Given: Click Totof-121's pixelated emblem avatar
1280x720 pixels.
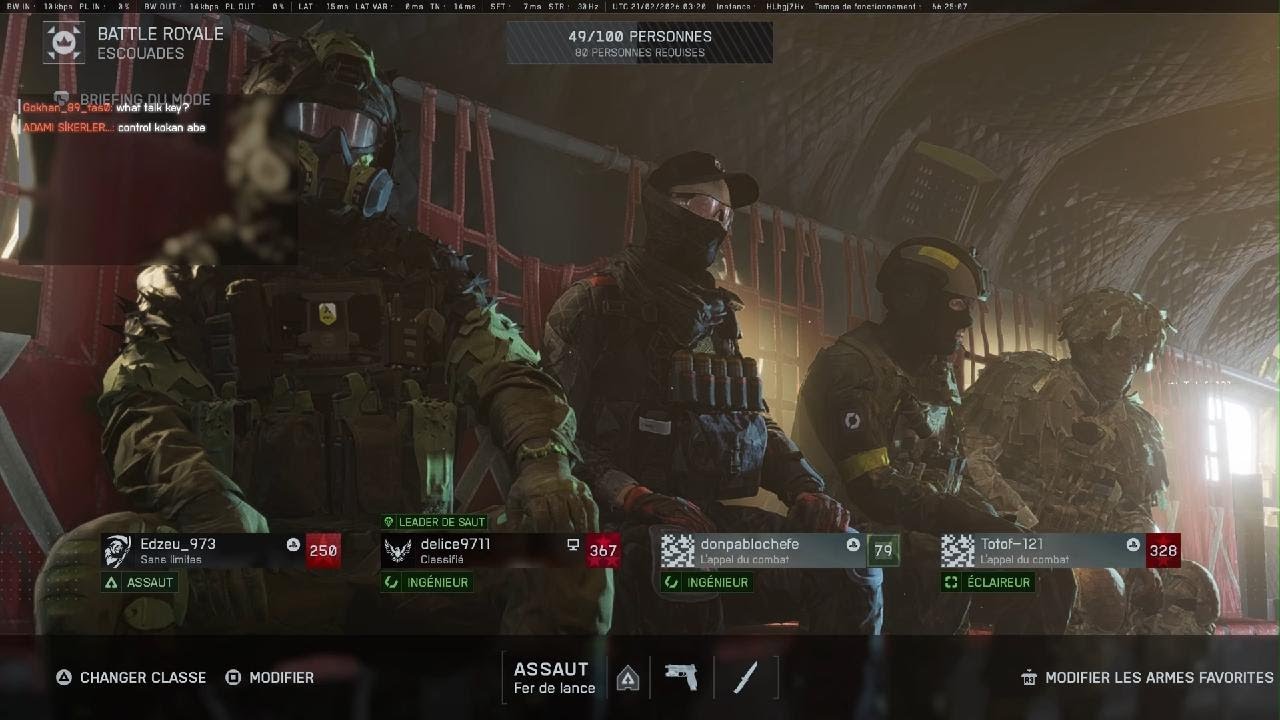Looking at the screenshot, I should click(958, 550).
